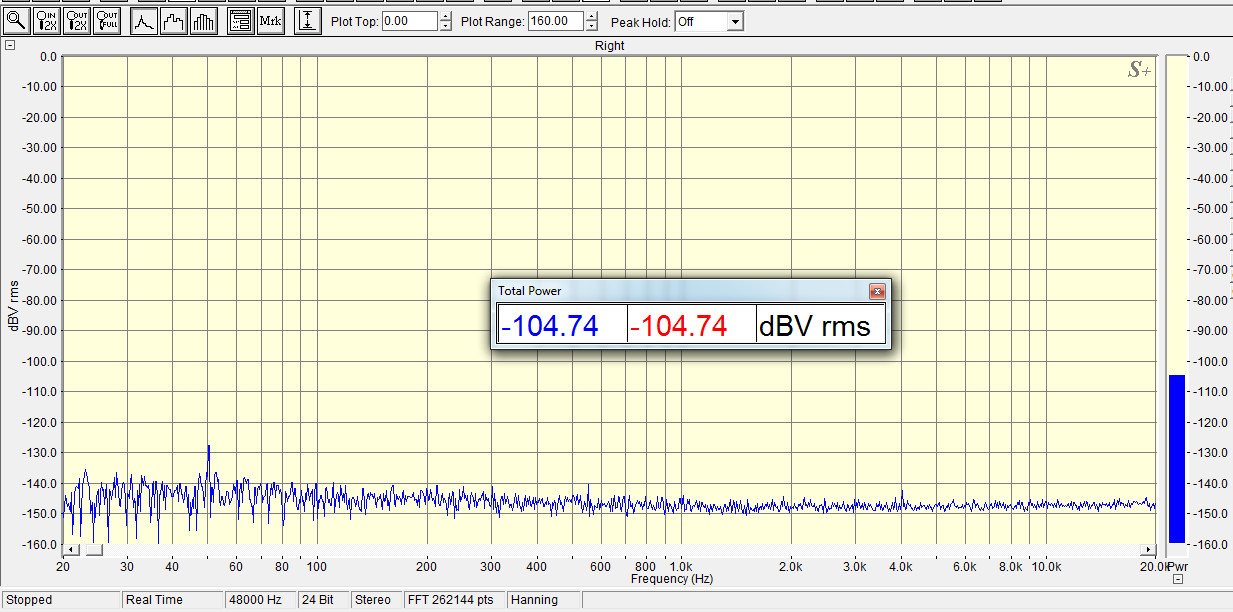Image resolution: width=1233 pixels, height=612 pixels.
Task: Click the Total Power window title
Action: (530, 291)
